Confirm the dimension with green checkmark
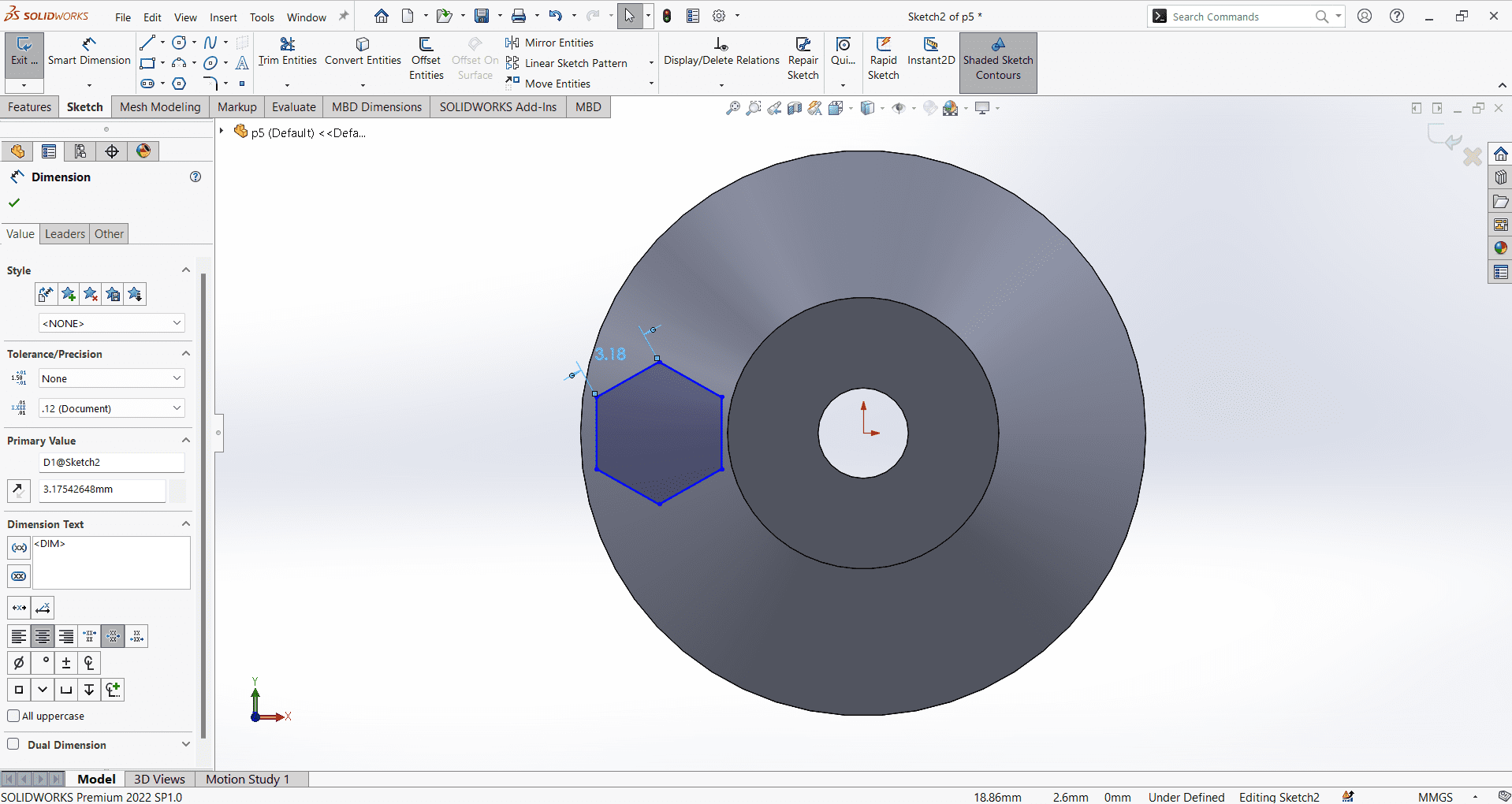The width and height of the screenshot is (1512, 804). pyautogui.click(x=14, y=203)
